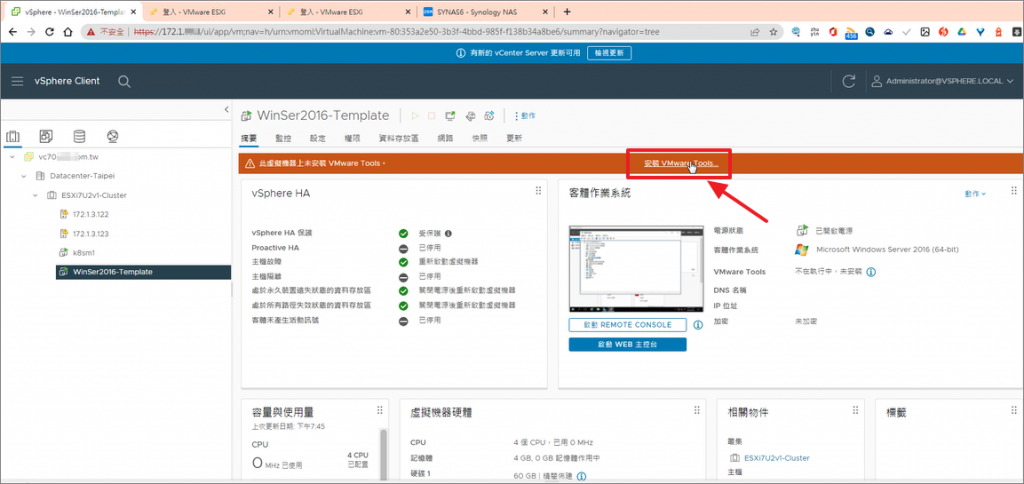1024x484 pixels.
Task: Open the Administrator@VSPHERE.LOCAL user menu
Action: 942,81
